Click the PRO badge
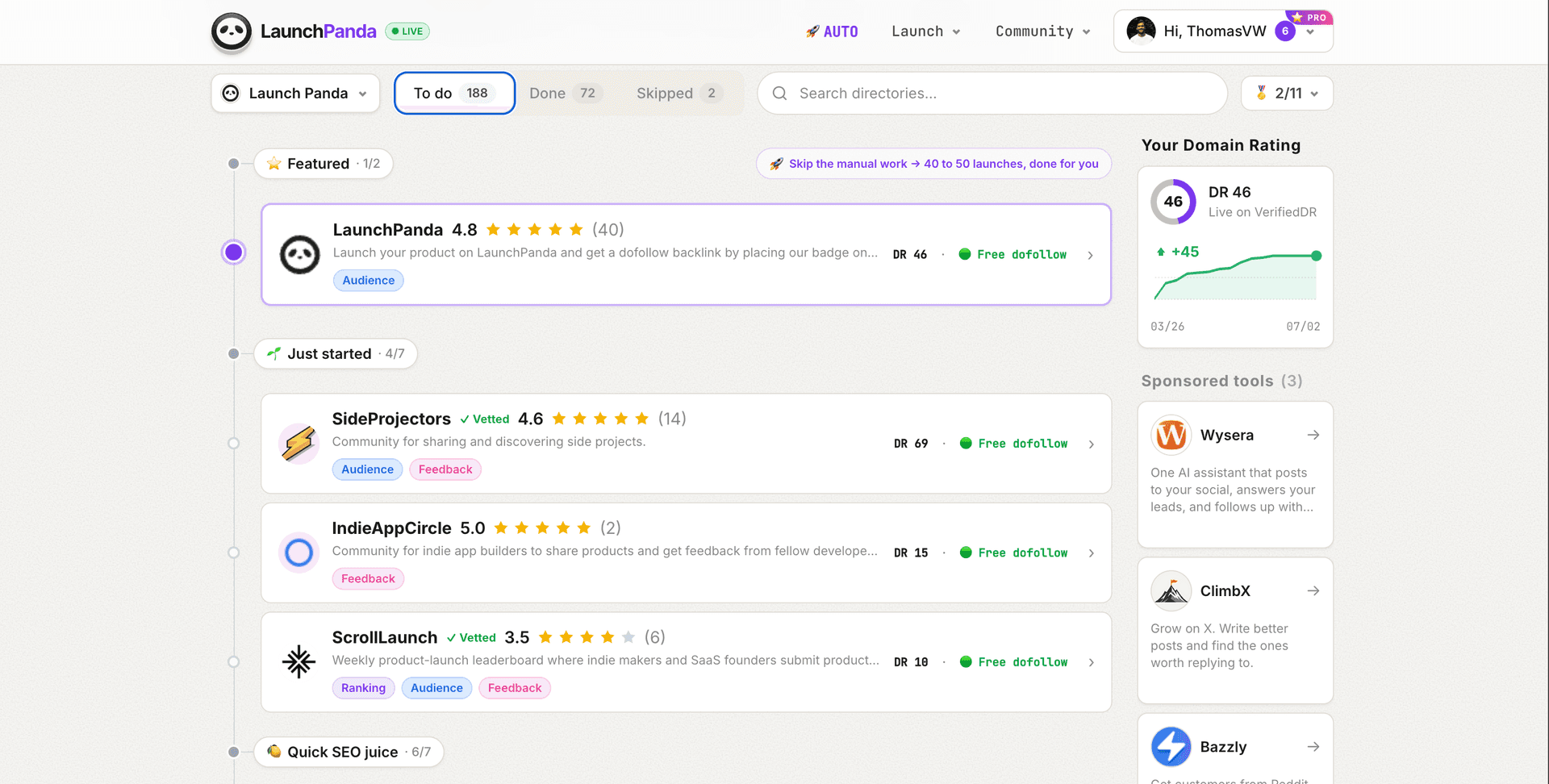1549x784 pixels. (1309, 17)
